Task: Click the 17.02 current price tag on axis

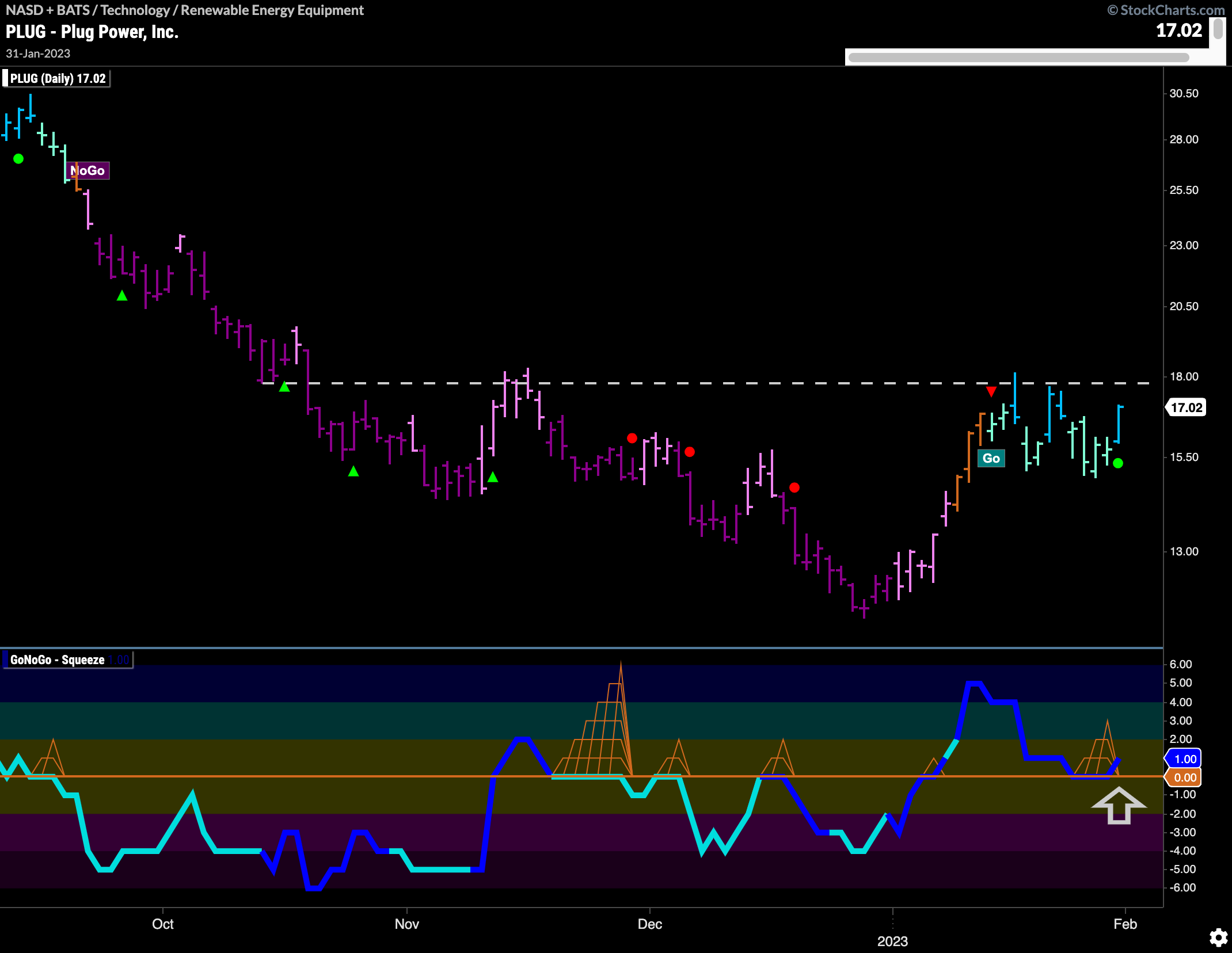Action: (x=1186, y=407)
